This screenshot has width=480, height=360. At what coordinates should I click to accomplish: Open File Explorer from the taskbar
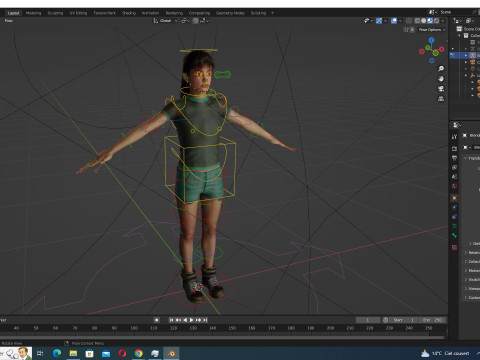pos(73,353)
